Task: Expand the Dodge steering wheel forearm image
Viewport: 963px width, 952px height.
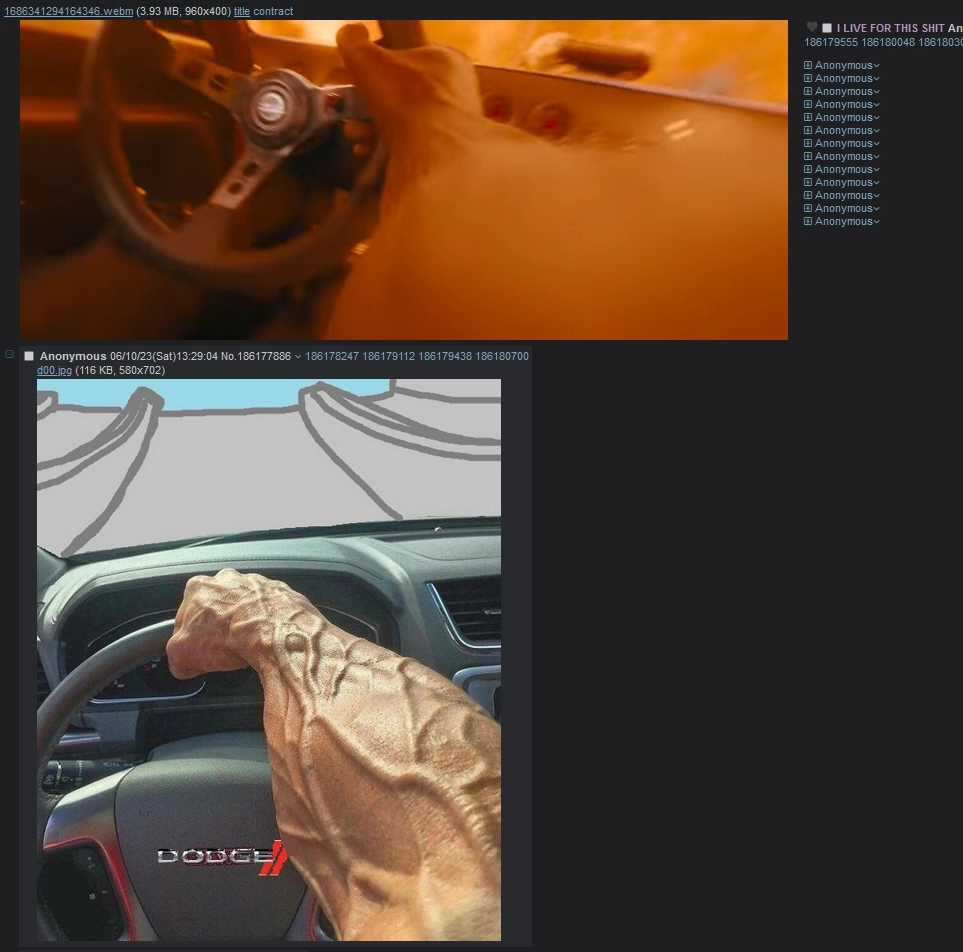Action: 269,660
